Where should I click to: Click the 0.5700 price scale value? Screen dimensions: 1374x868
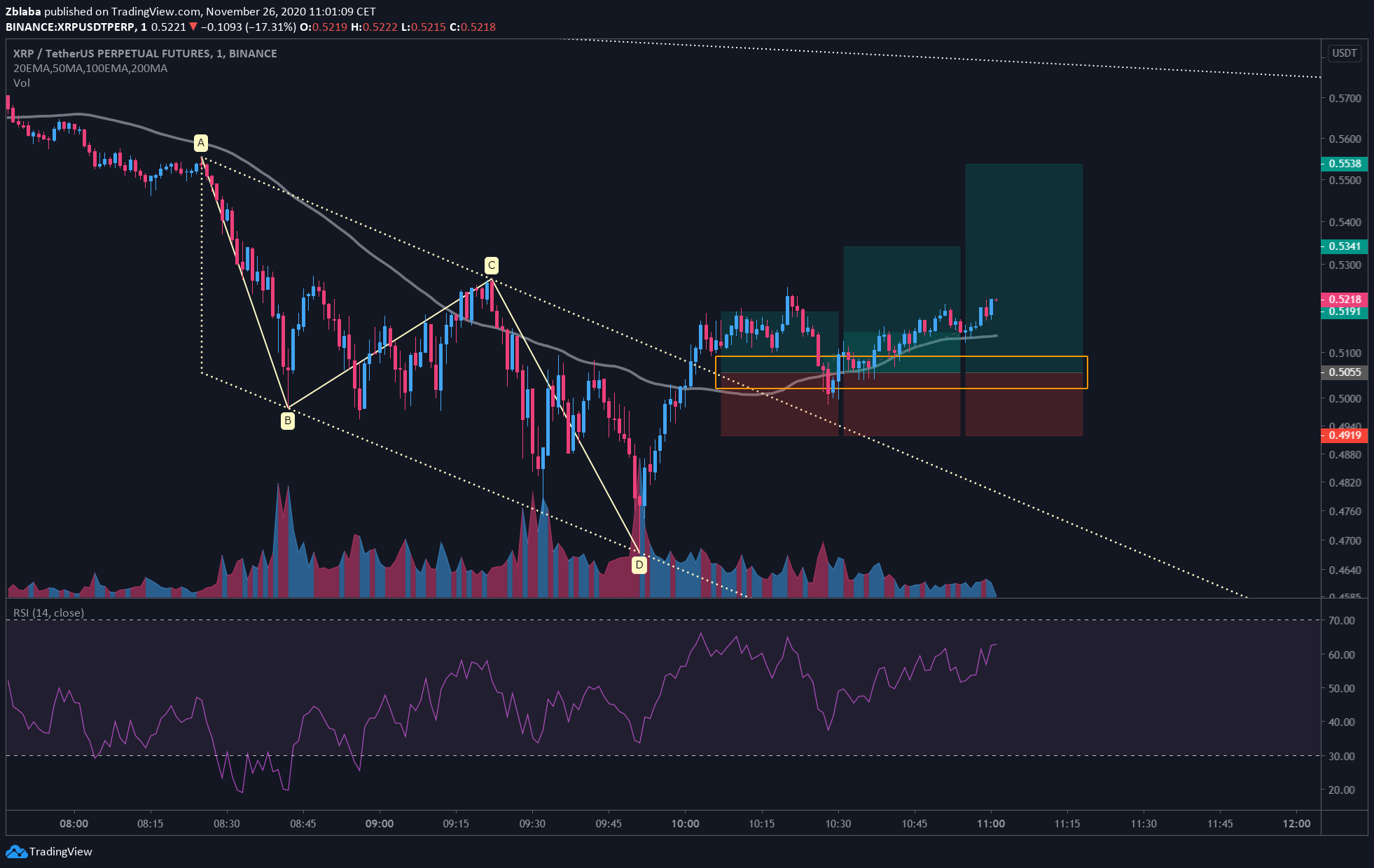[x=1345, y=99]
